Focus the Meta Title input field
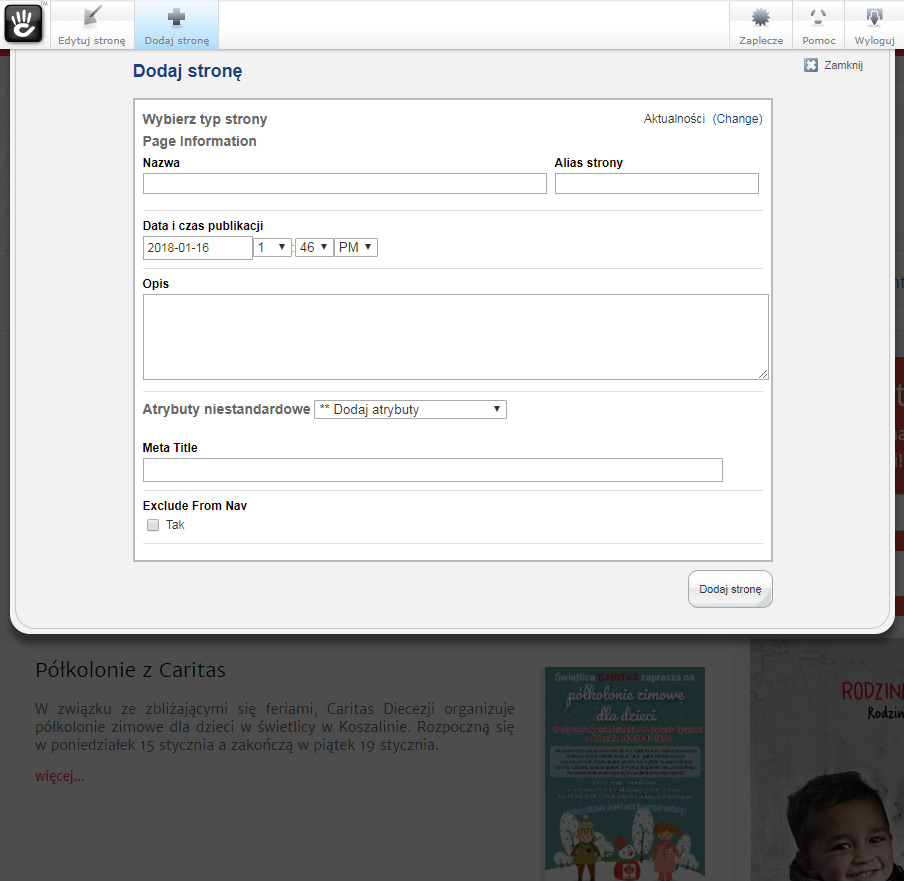904x881 pixels. click(x=432, y=470)
